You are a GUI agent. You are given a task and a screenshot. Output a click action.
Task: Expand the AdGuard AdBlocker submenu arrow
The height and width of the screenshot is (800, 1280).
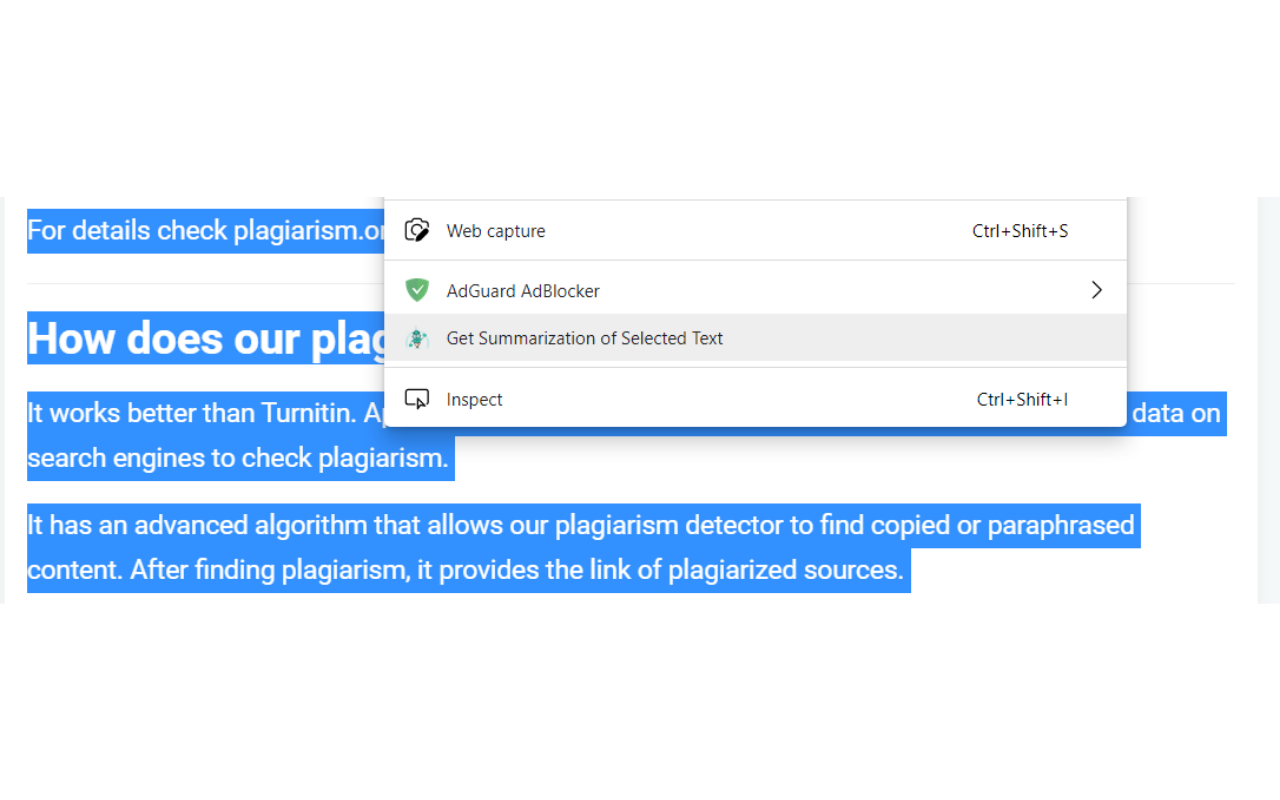coord(1096,290)
